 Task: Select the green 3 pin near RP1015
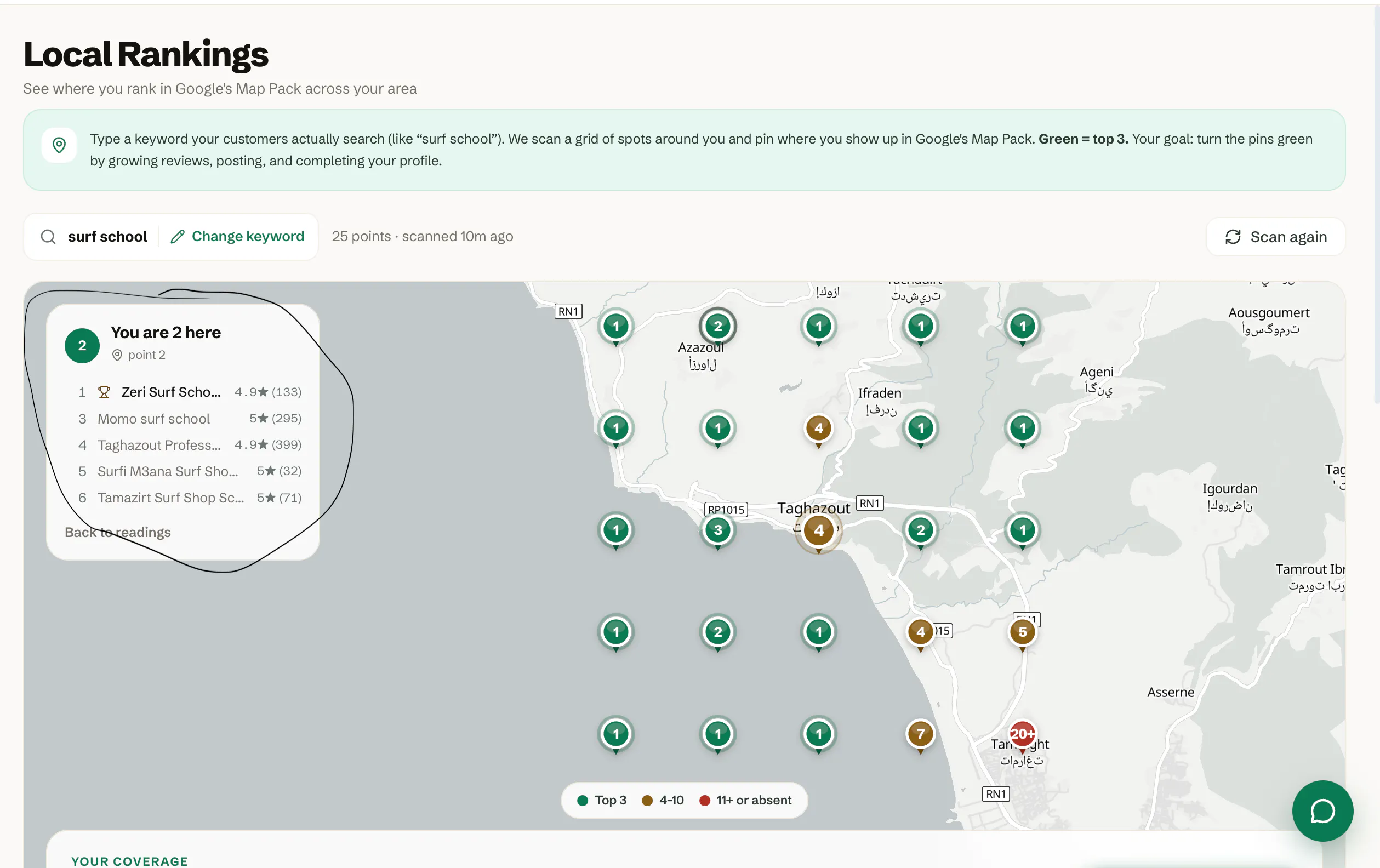pos(717,531)
